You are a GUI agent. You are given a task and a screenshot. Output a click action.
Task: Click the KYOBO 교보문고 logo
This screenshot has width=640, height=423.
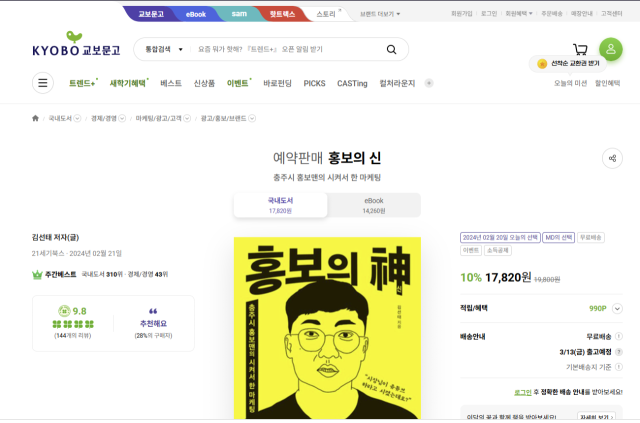tap(76, 44)
